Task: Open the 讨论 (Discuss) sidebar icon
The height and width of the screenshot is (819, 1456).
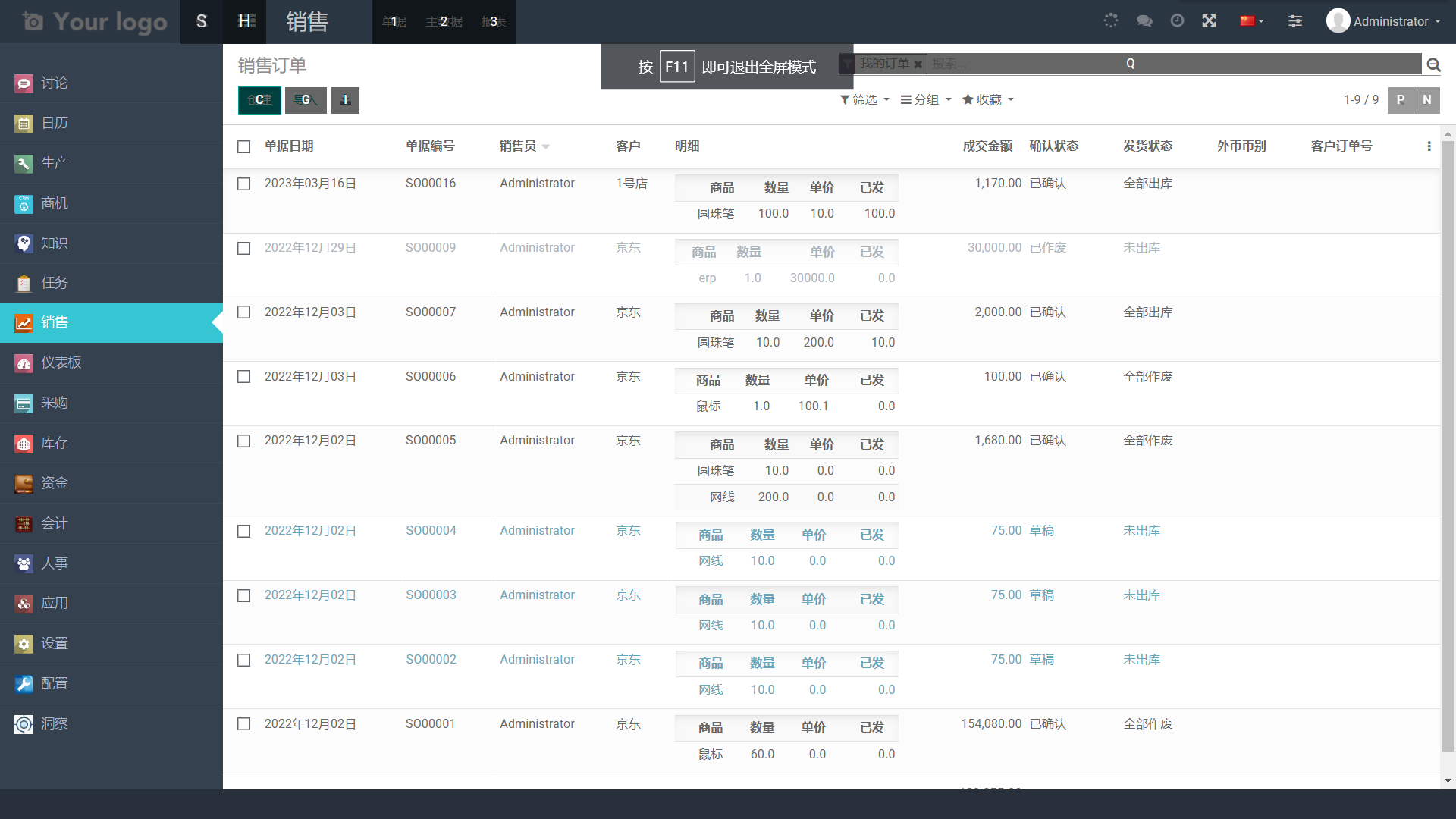Action: click(24, 83)
